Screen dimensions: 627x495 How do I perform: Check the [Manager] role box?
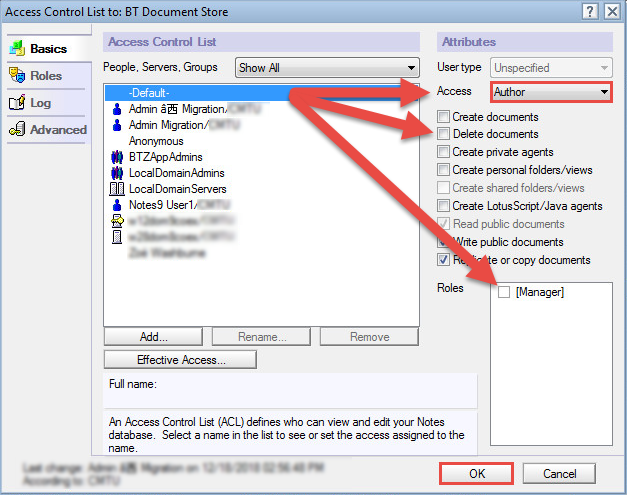tap(504, 292)
